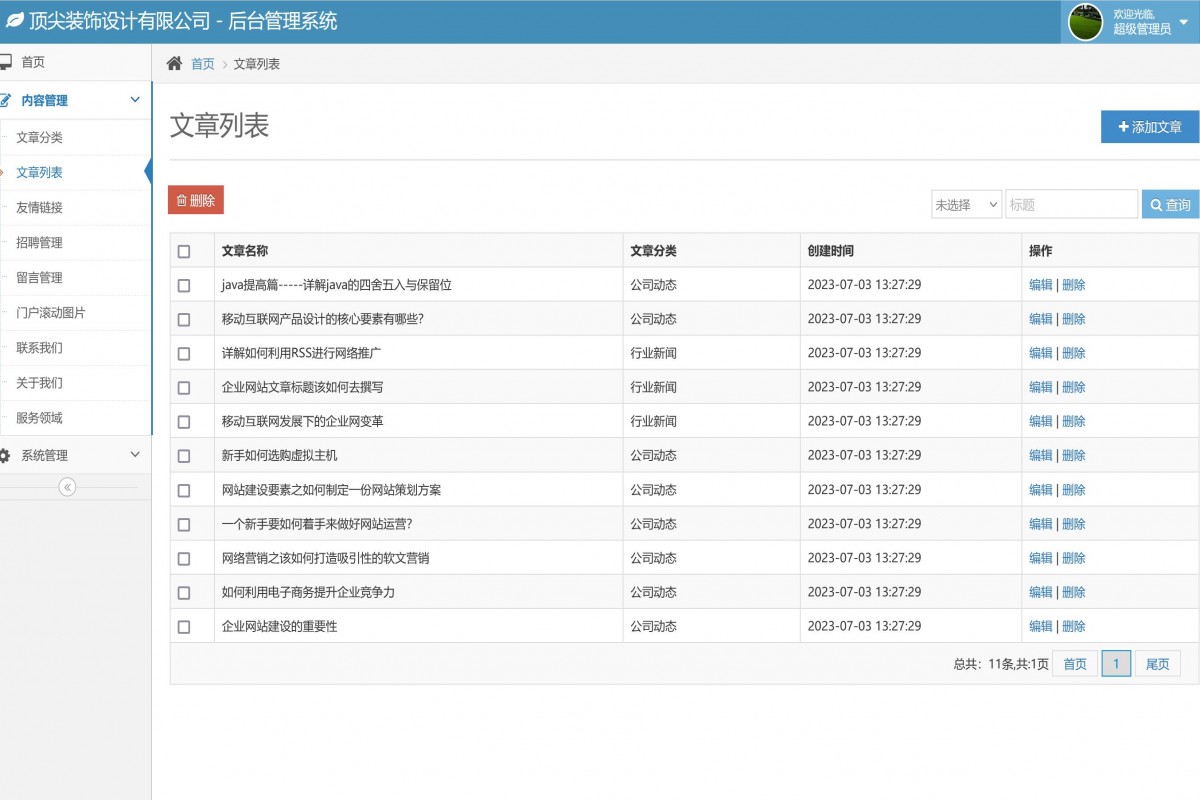
Task: Check the checkbox for 详解如何利用RSS进行网络推广
Action: [x=183, y=352]
